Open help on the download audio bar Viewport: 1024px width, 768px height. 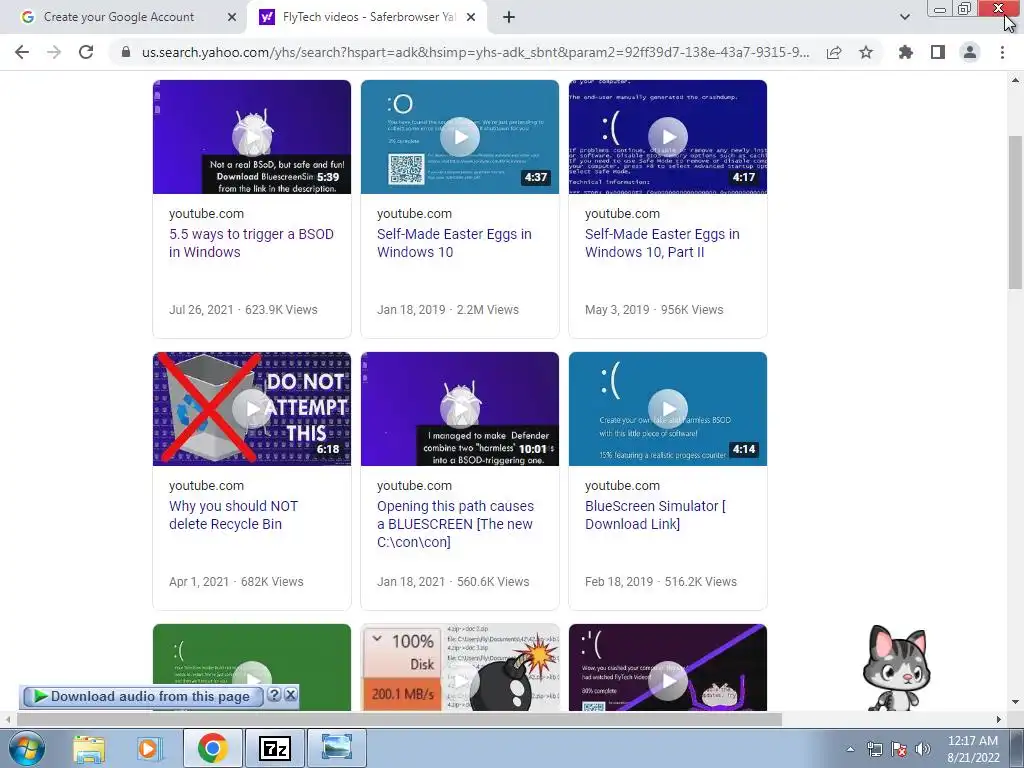pos(274,695)
